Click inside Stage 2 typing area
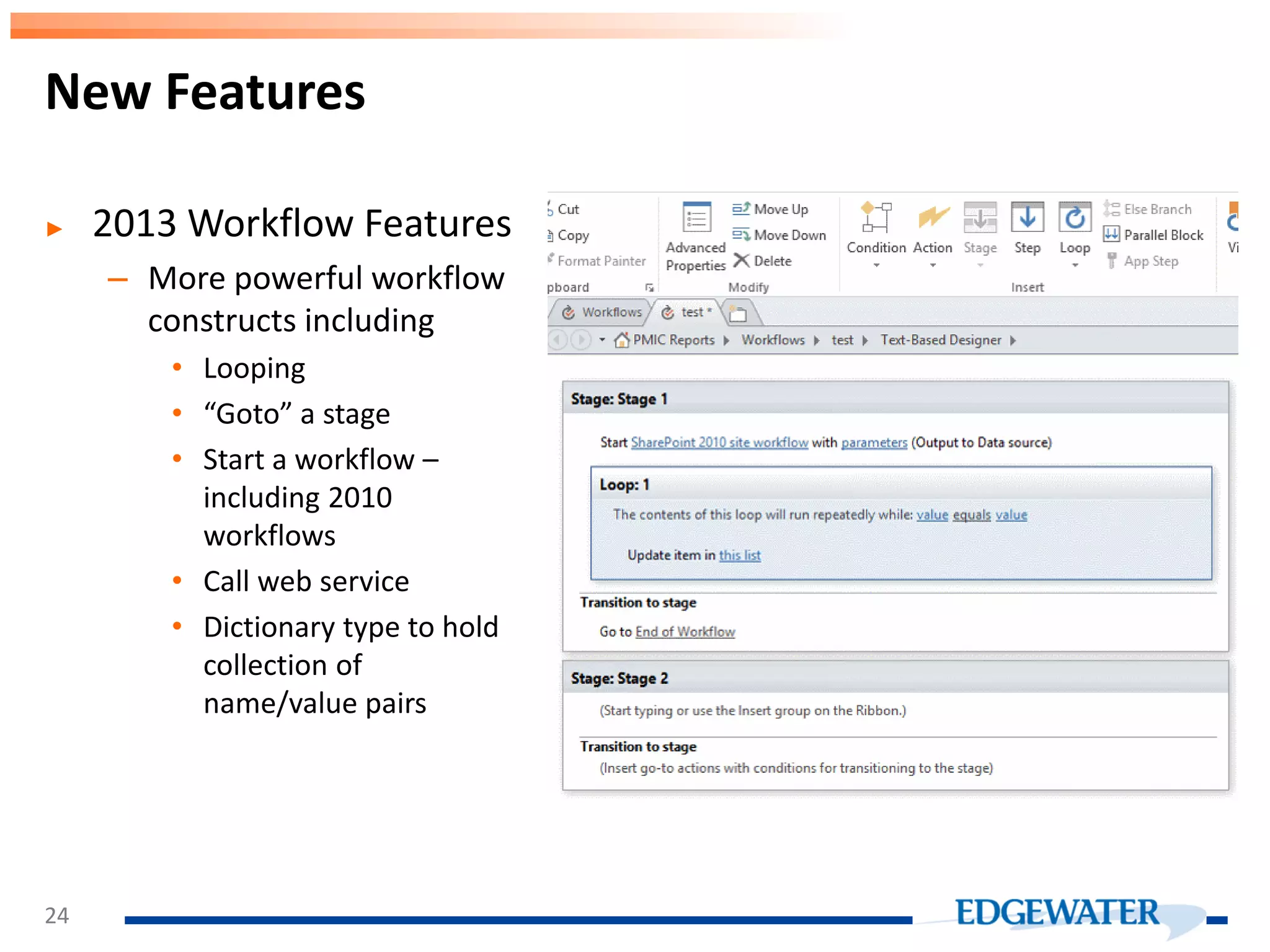The image size is (1270, 952). 752,711
